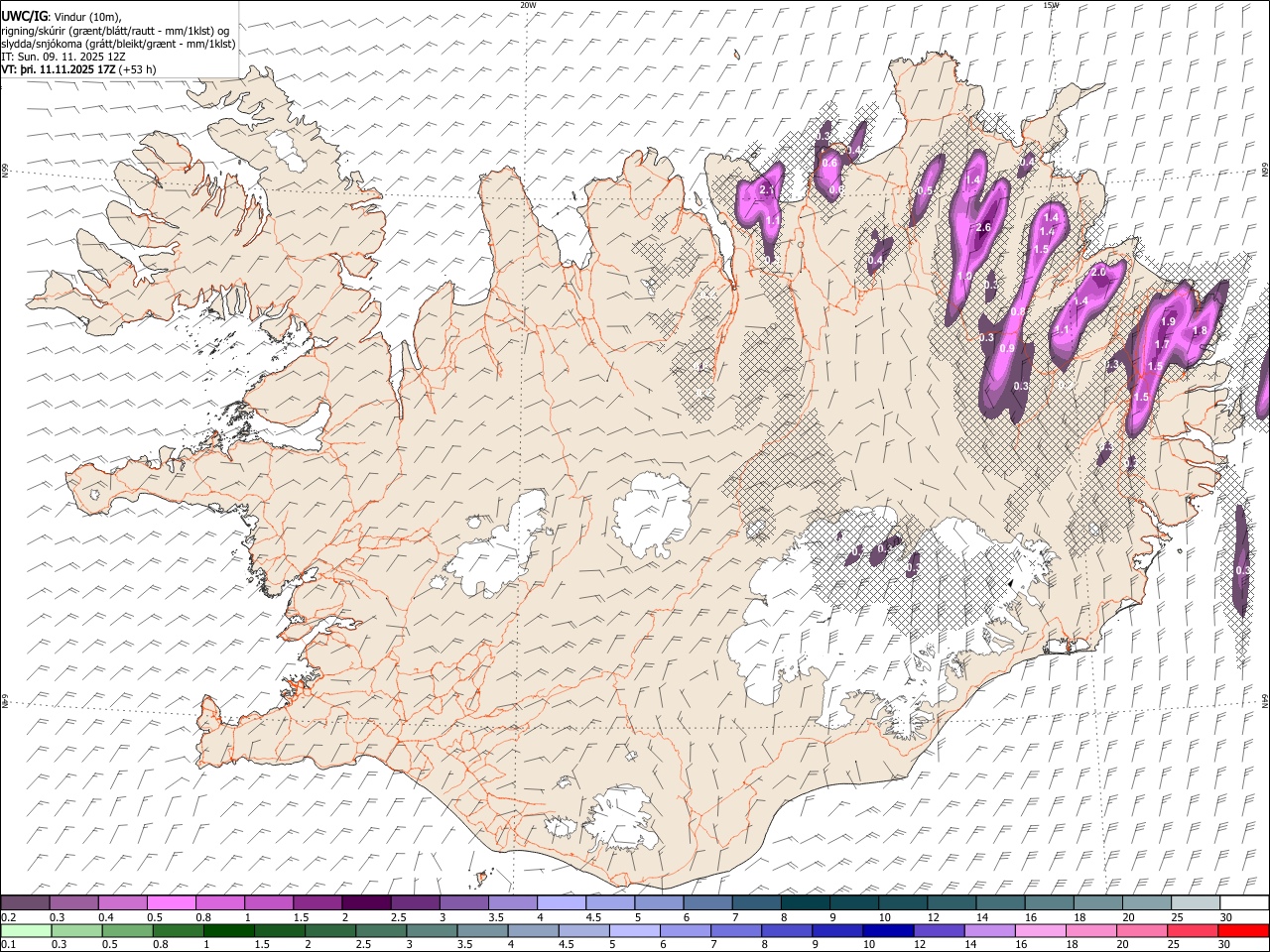
Task: Pick the 7 periwinkle swatch in bottom legend row
Action: pyautogui.click(x=737, y=931)
